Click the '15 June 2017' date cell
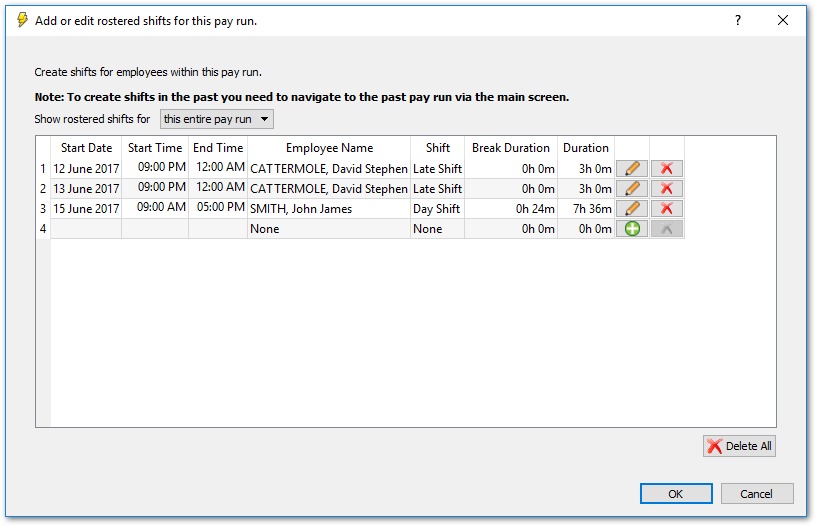 tap(86, 209)
